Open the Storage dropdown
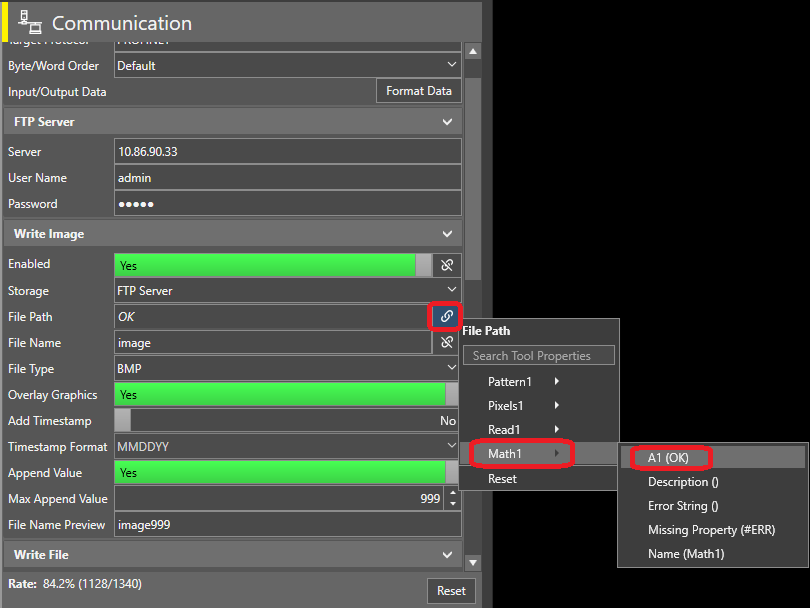The height and width of the screenshot is (608, 810). tap(287, 291)
